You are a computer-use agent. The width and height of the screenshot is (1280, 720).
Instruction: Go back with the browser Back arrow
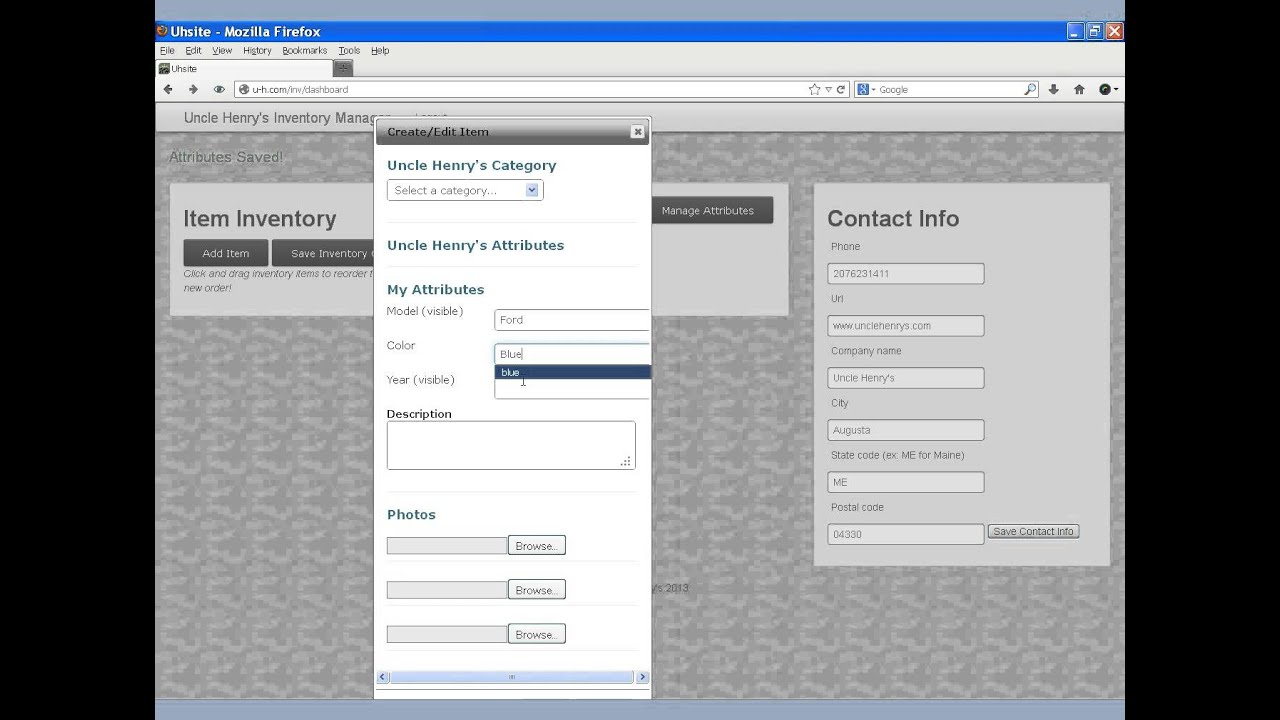point(168,89)
